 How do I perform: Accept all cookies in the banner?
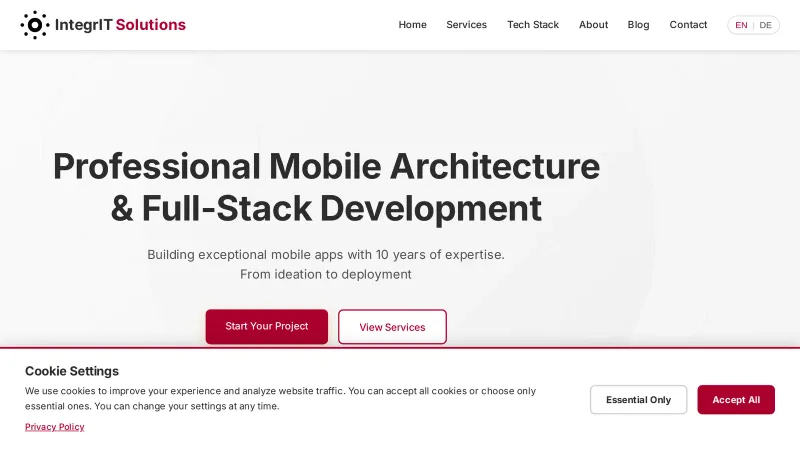coord(735,400)
